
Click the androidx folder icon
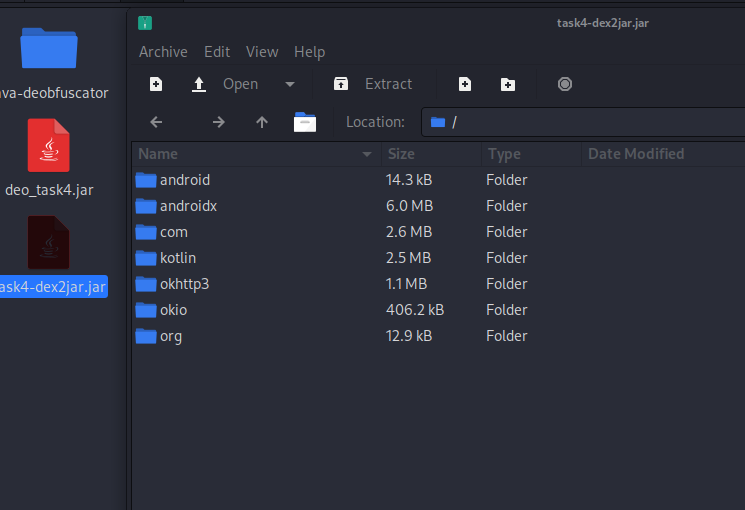(x=146, y=206)
